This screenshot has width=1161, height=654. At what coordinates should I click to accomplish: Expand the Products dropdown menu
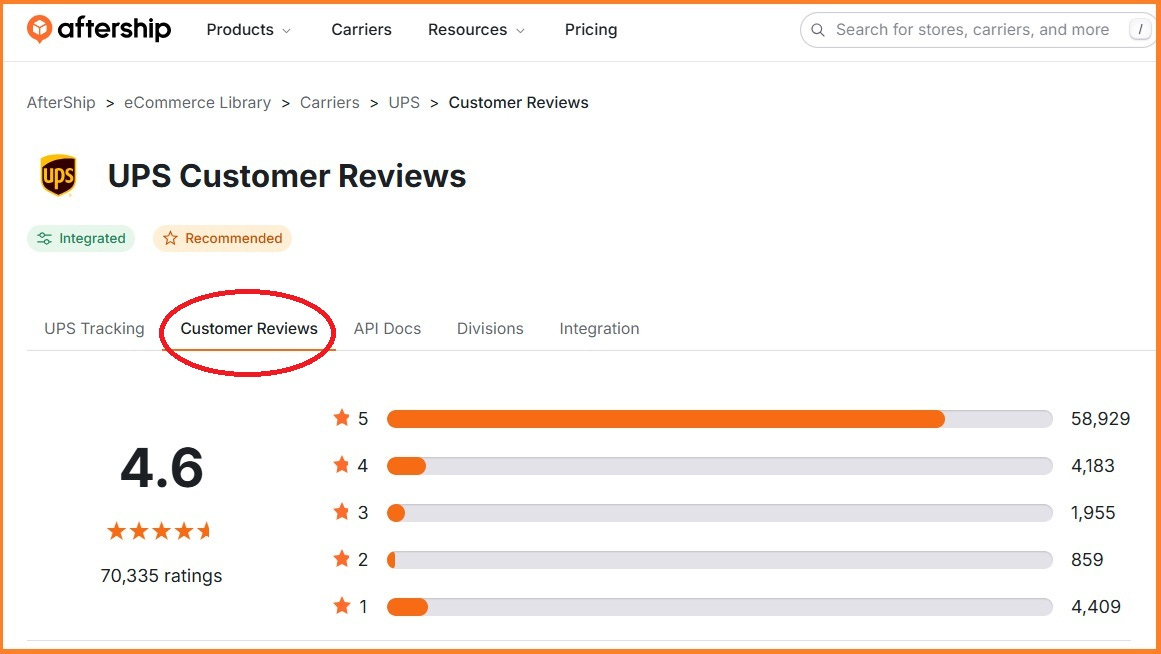pos(248,30)
